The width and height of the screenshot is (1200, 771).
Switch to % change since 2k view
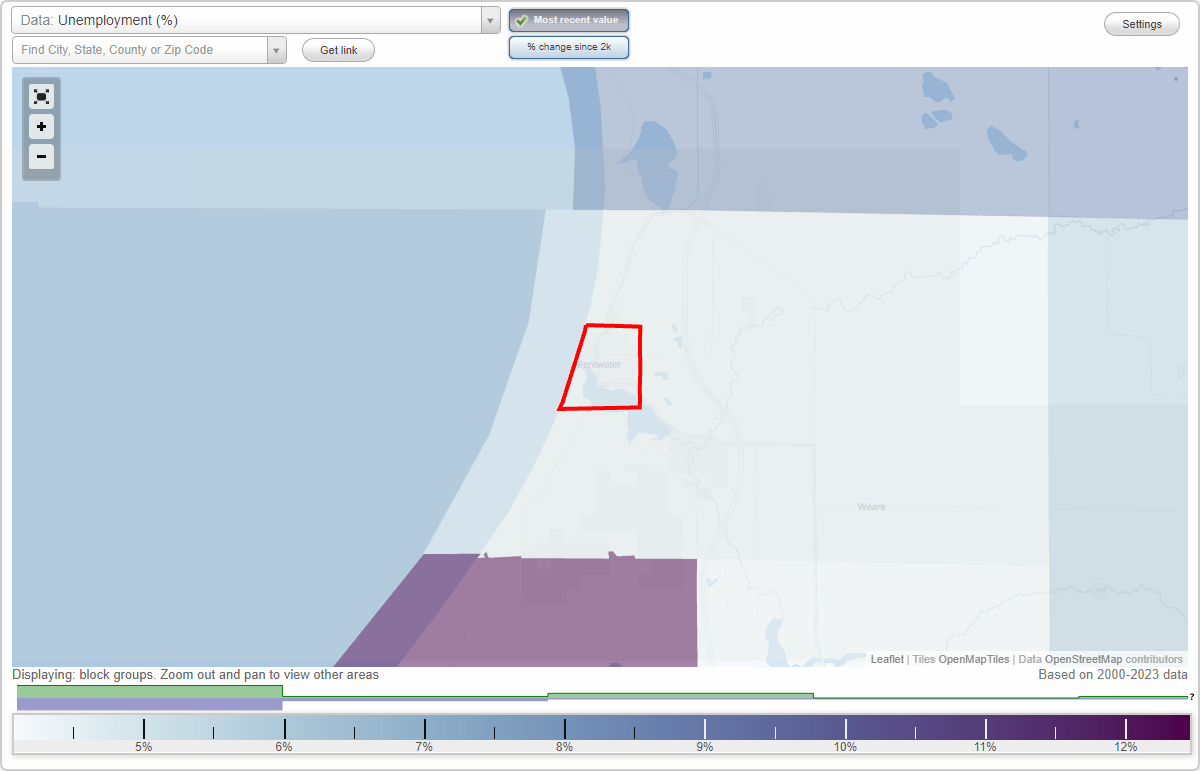coord(569,46)
